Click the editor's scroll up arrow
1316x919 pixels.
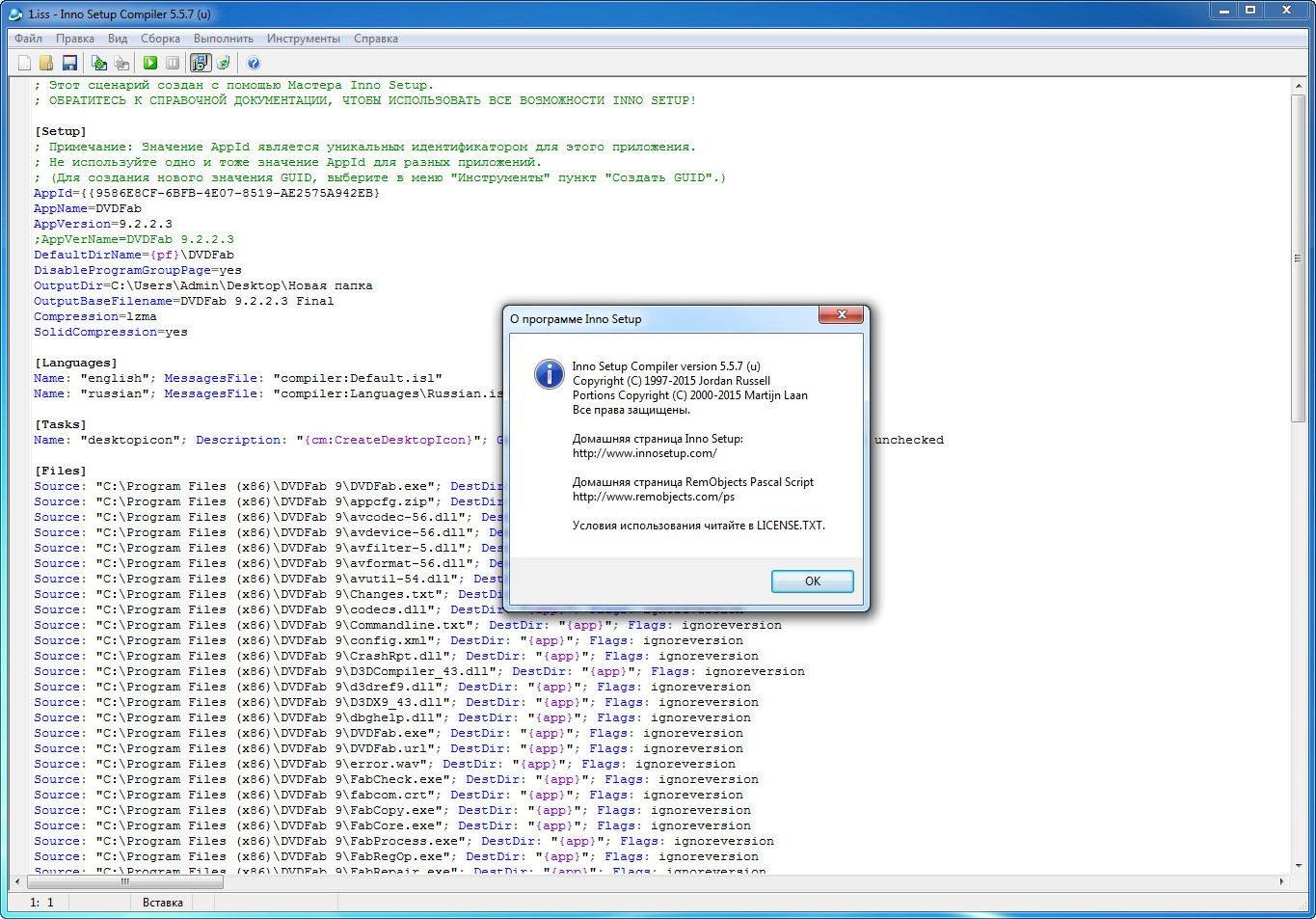point(1298,87)
